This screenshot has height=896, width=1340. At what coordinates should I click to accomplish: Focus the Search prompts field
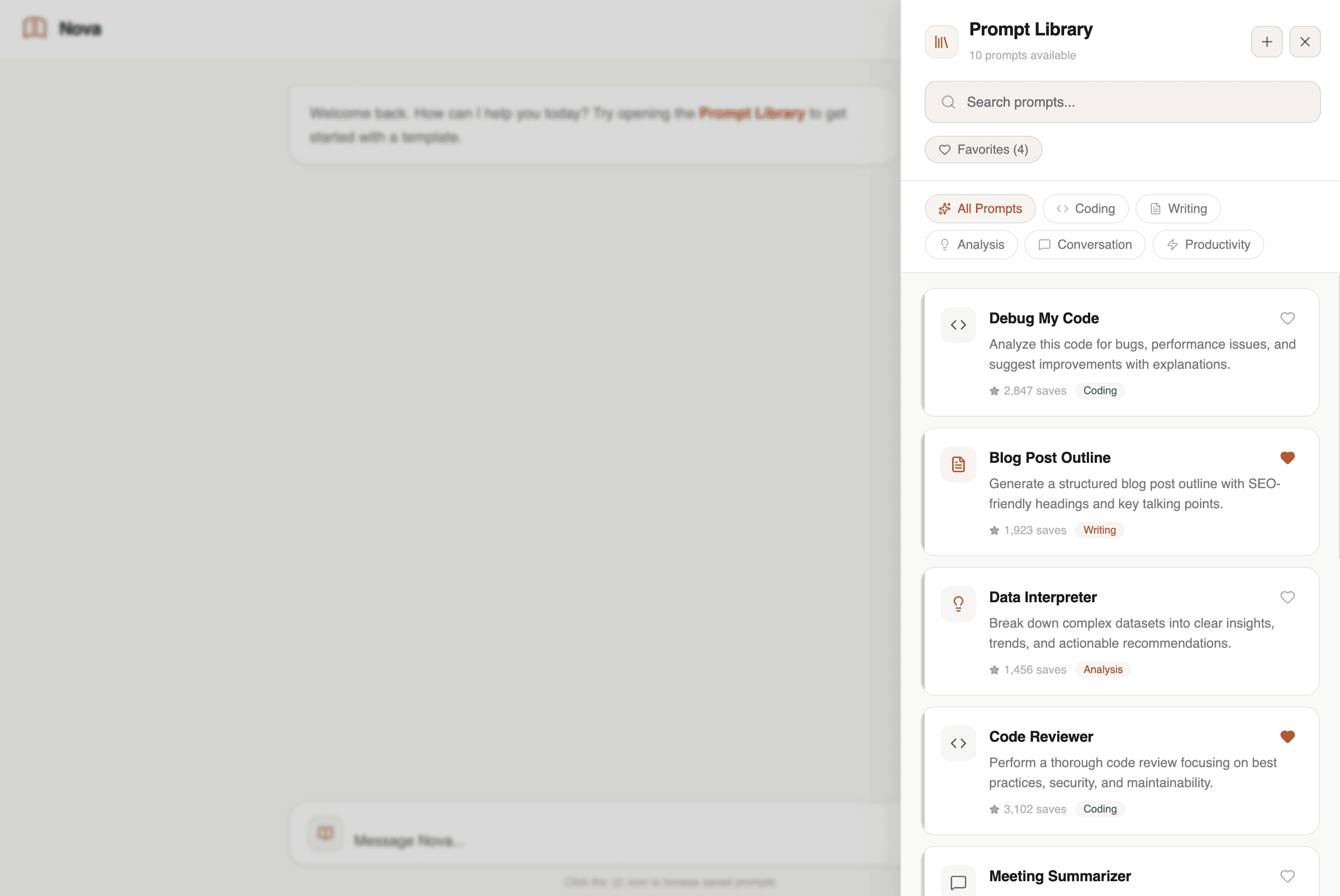1137,102
